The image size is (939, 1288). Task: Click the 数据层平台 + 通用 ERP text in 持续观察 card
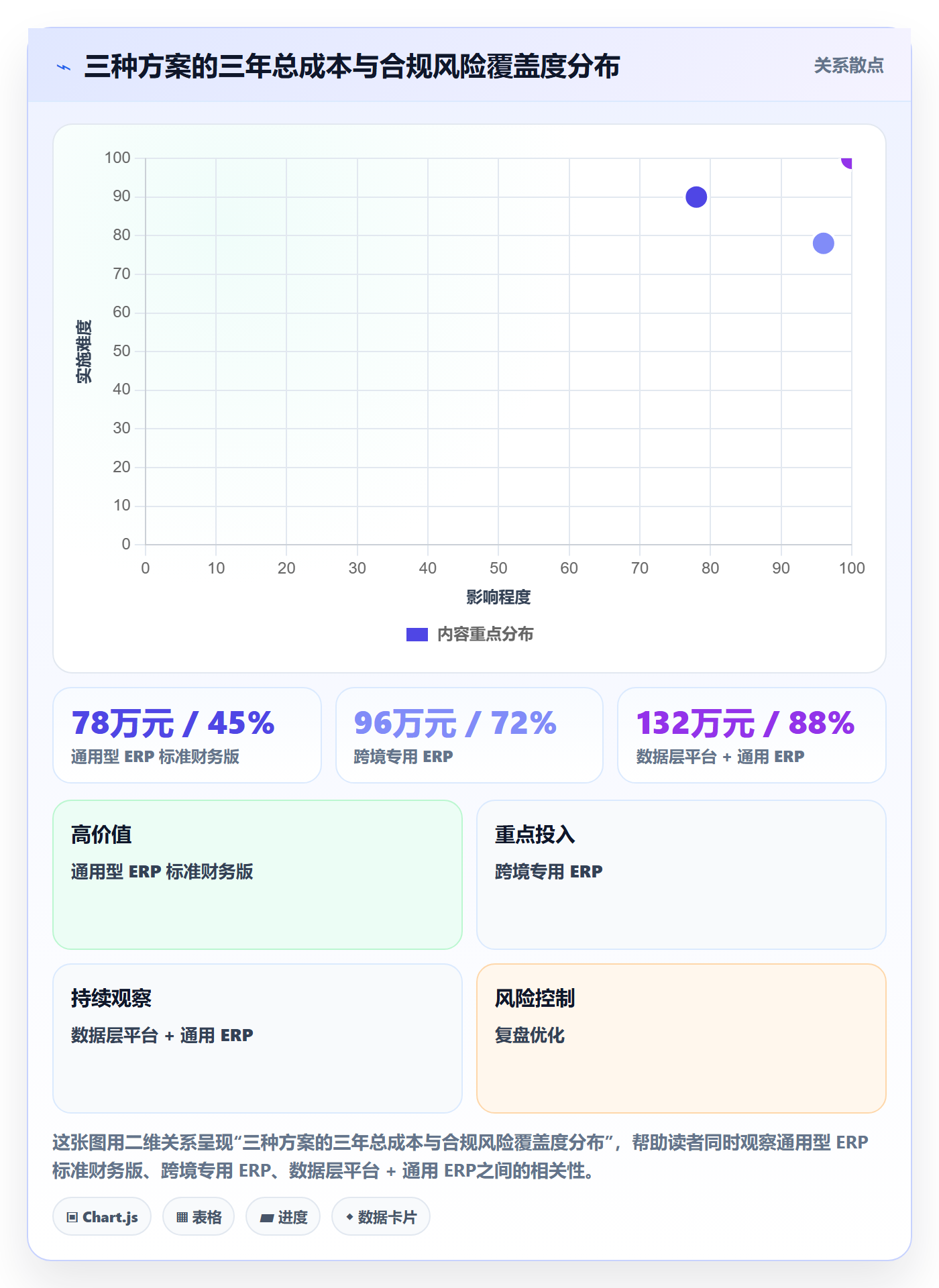tap(162, 1035)
